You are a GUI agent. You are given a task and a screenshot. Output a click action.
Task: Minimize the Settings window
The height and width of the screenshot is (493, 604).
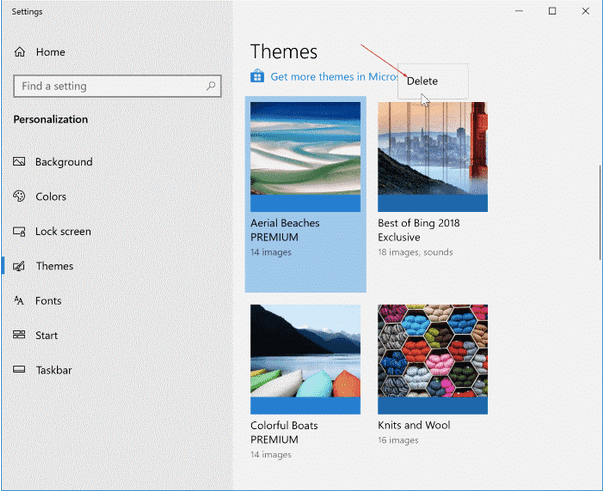click(x=519, y=11)
